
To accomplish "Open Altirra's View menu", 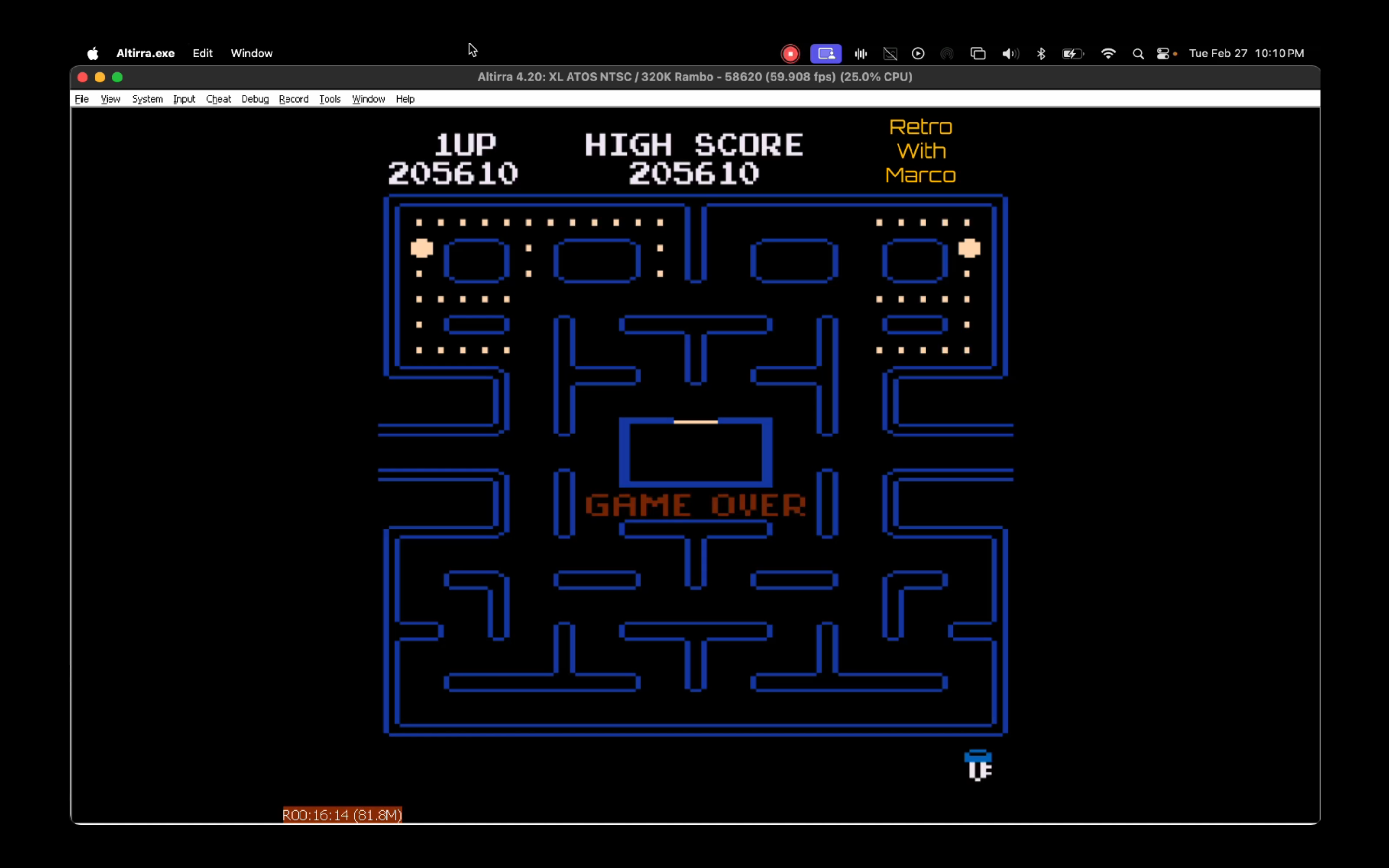I will click(110, 99).
